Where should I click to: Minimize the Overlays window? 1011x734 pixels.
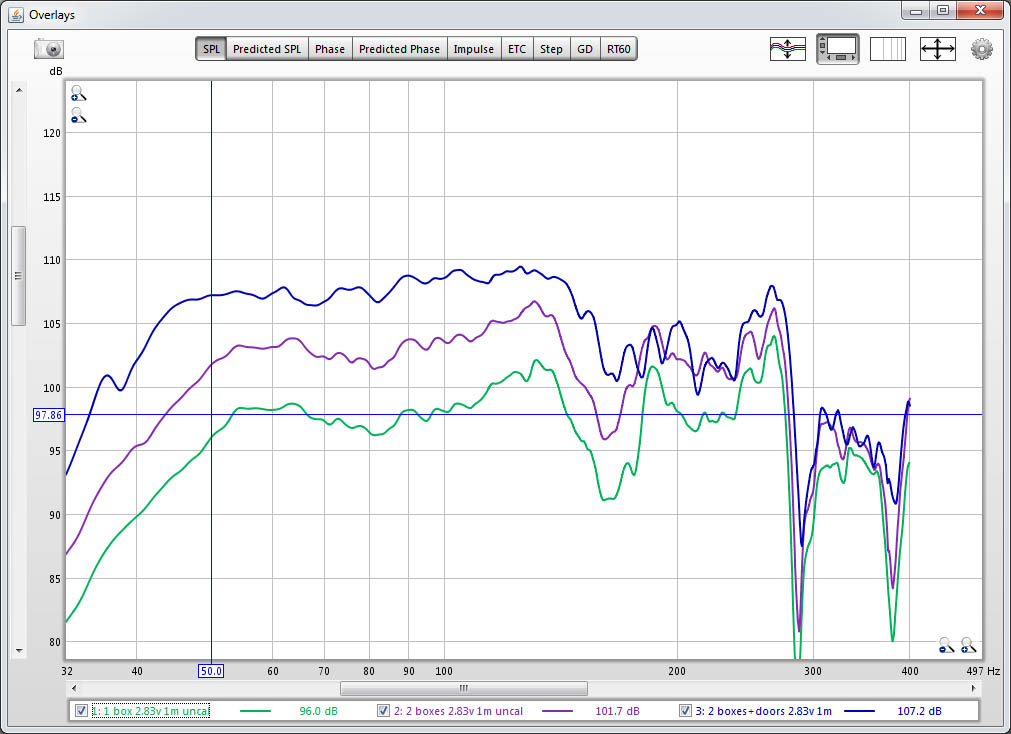916,10
